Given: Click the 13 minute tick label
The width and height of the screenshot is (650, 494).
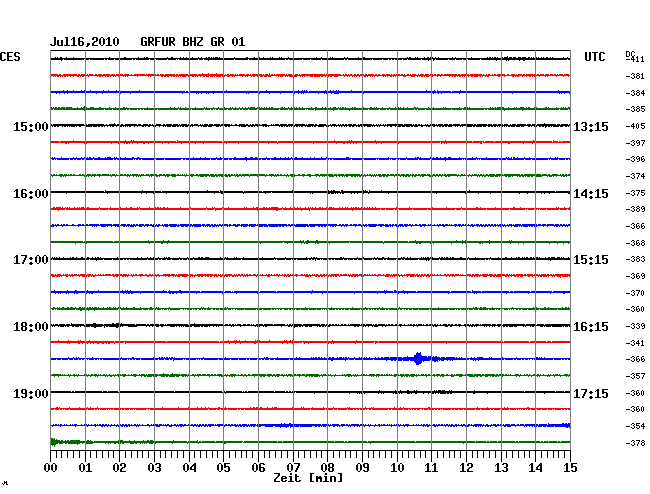Looking at the screenshot, I should pyautogui.click(x=501, y=467).
